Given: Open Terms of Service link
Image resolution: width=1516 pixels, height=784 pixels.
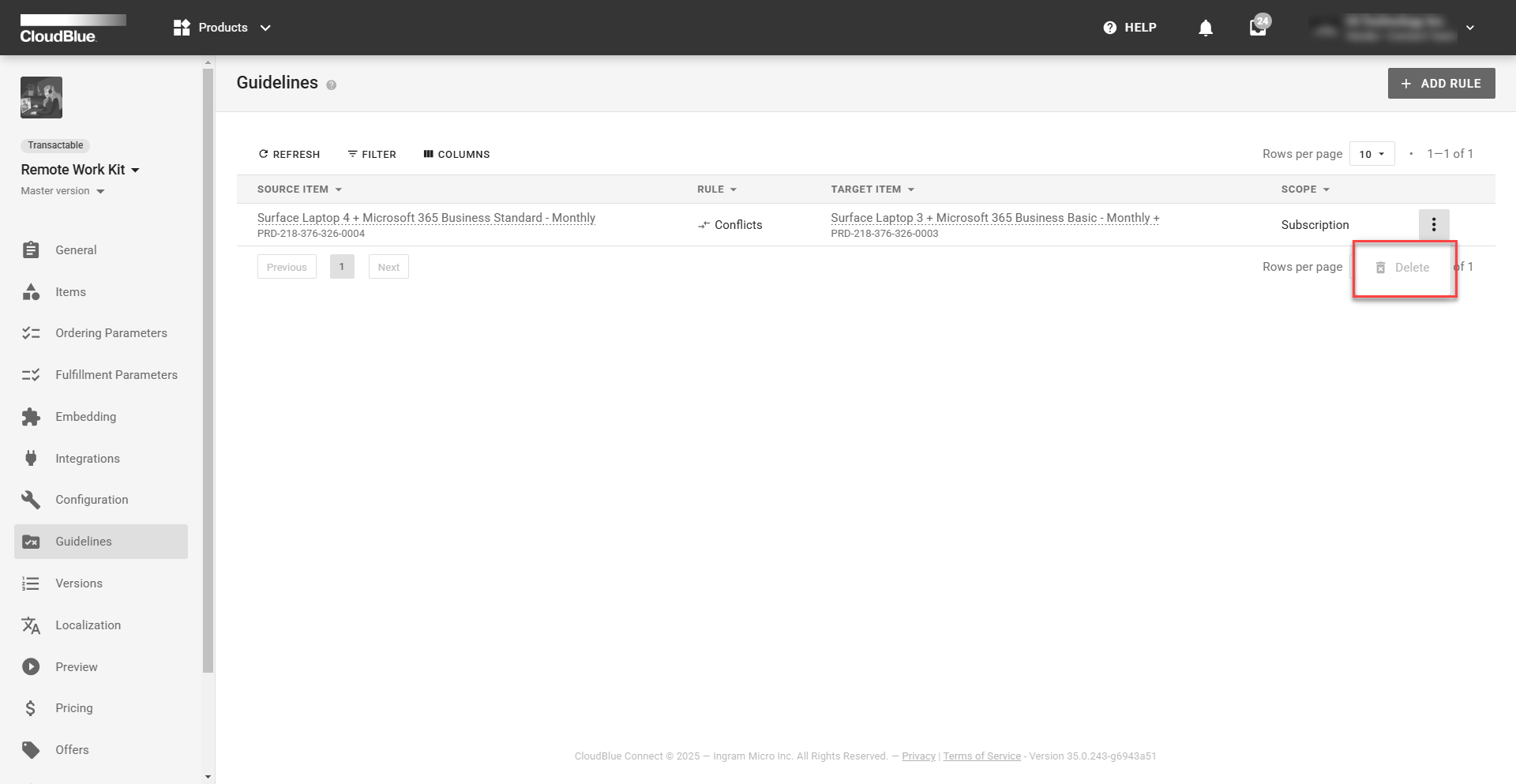Looking at the screenshot, I should point(981,756).
